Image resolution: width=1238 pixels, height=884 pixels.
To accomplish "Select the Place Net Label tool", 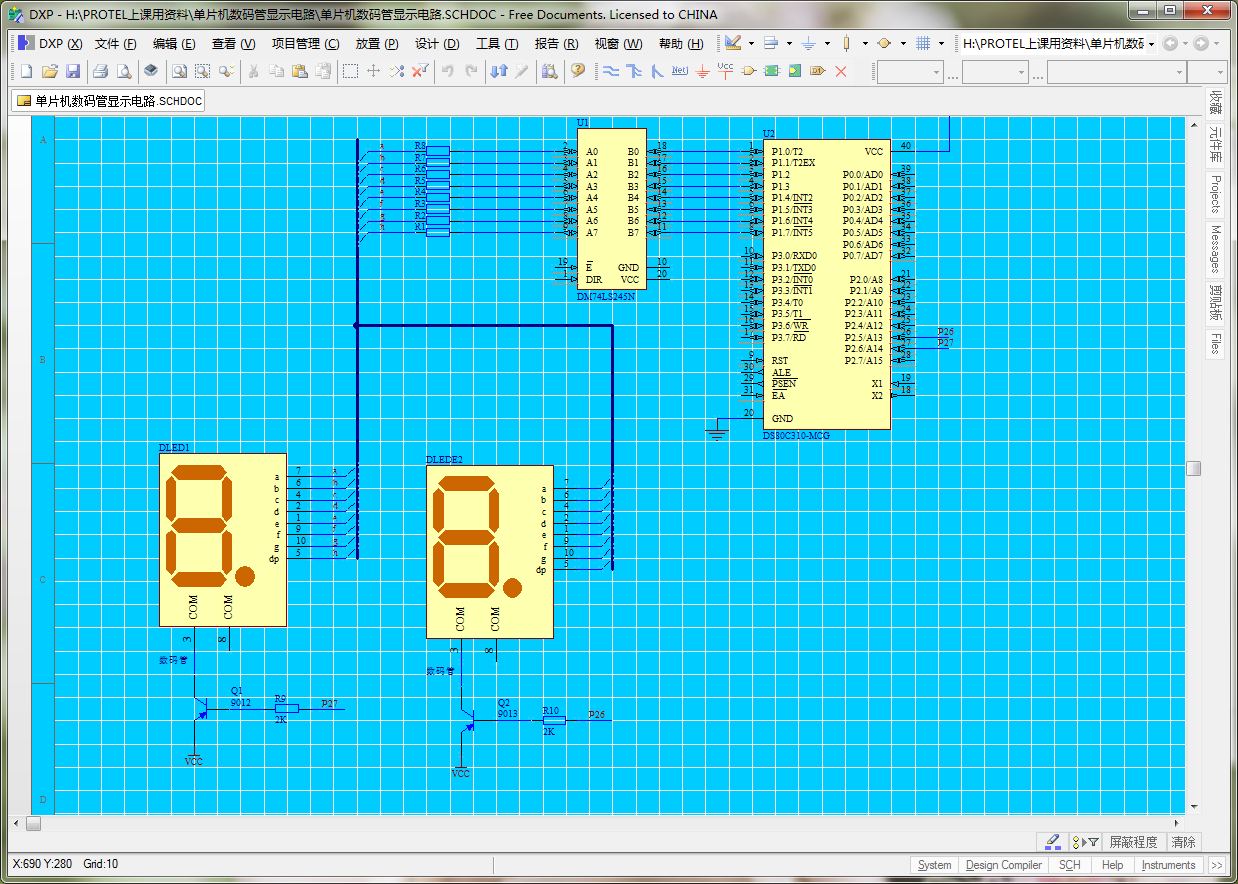I will (x=680, y=71).
